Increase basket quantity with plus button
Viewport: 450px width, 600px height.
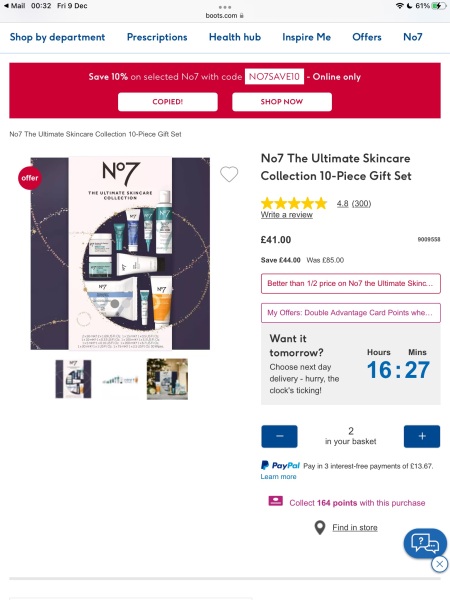point(422,436)
